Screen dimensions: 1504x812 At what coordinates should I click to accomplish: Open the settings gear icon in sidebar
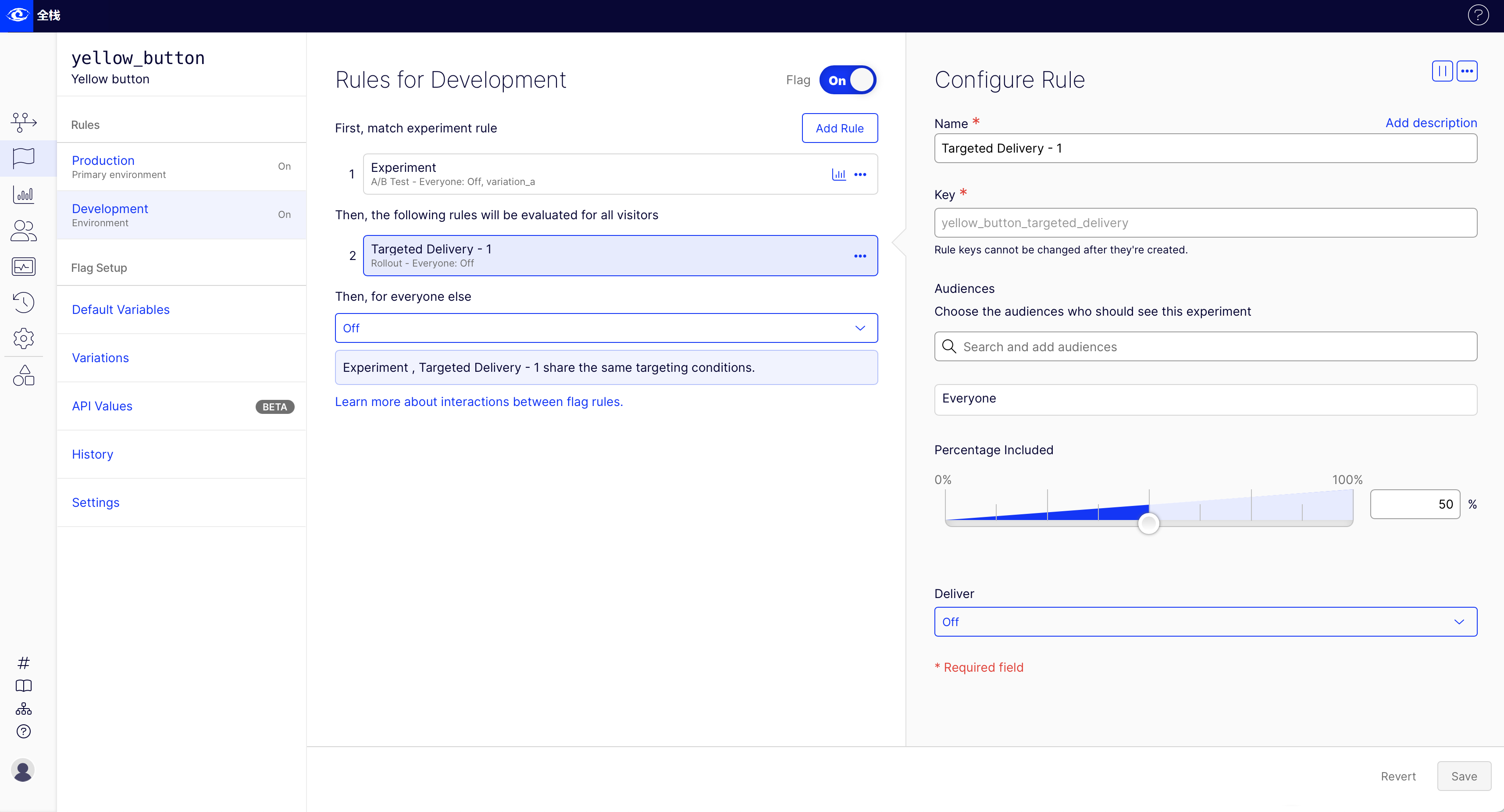click(23, 338)
